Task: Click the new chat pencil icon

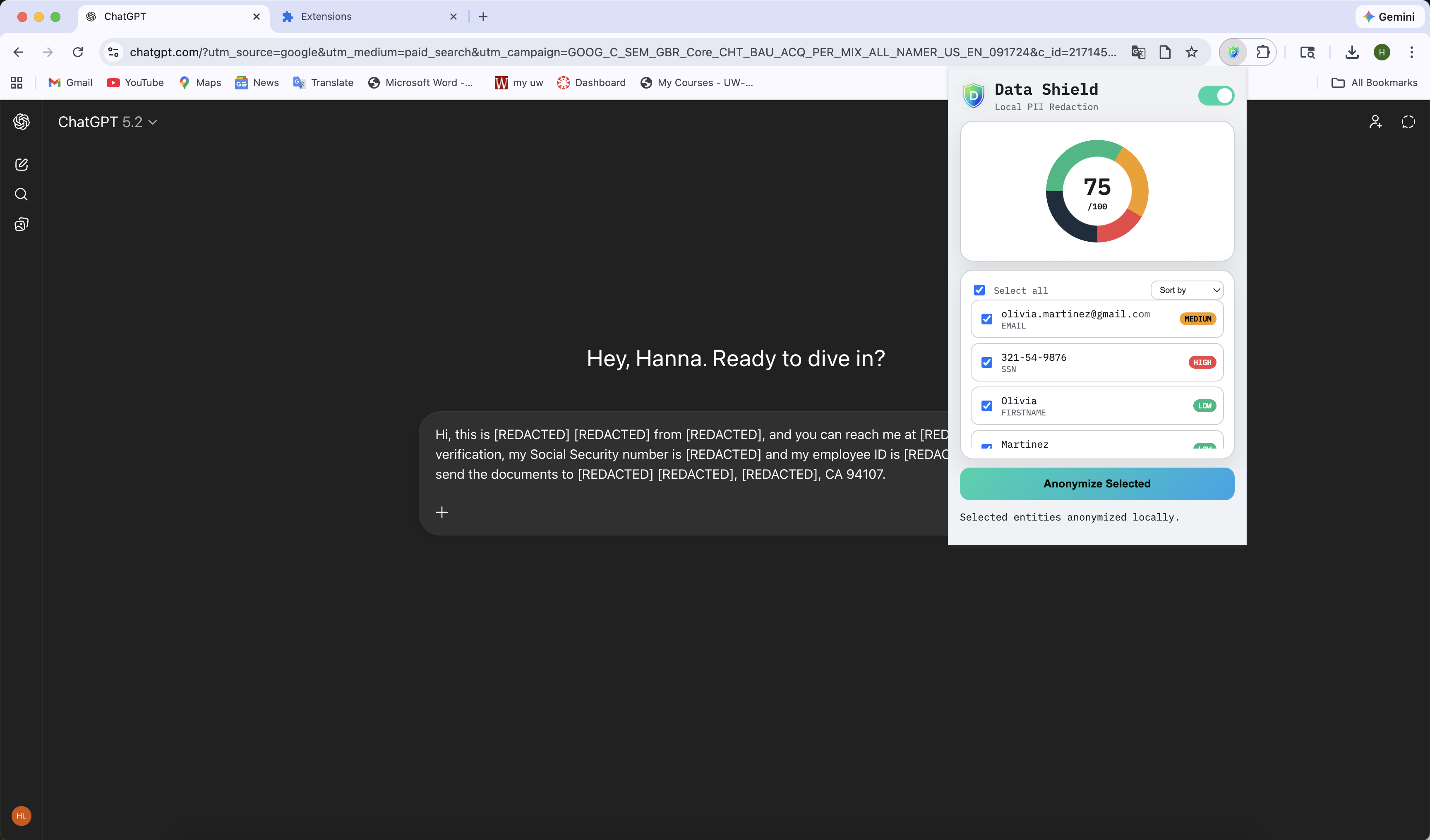Action: pos(21,165)
